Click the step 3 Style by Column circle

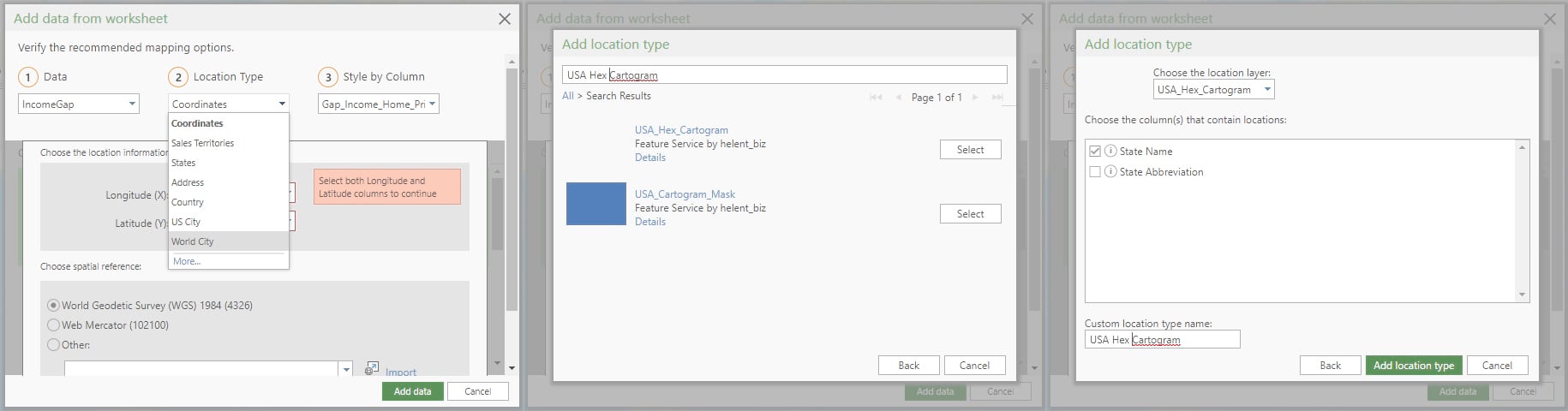(x=328, y=77)
